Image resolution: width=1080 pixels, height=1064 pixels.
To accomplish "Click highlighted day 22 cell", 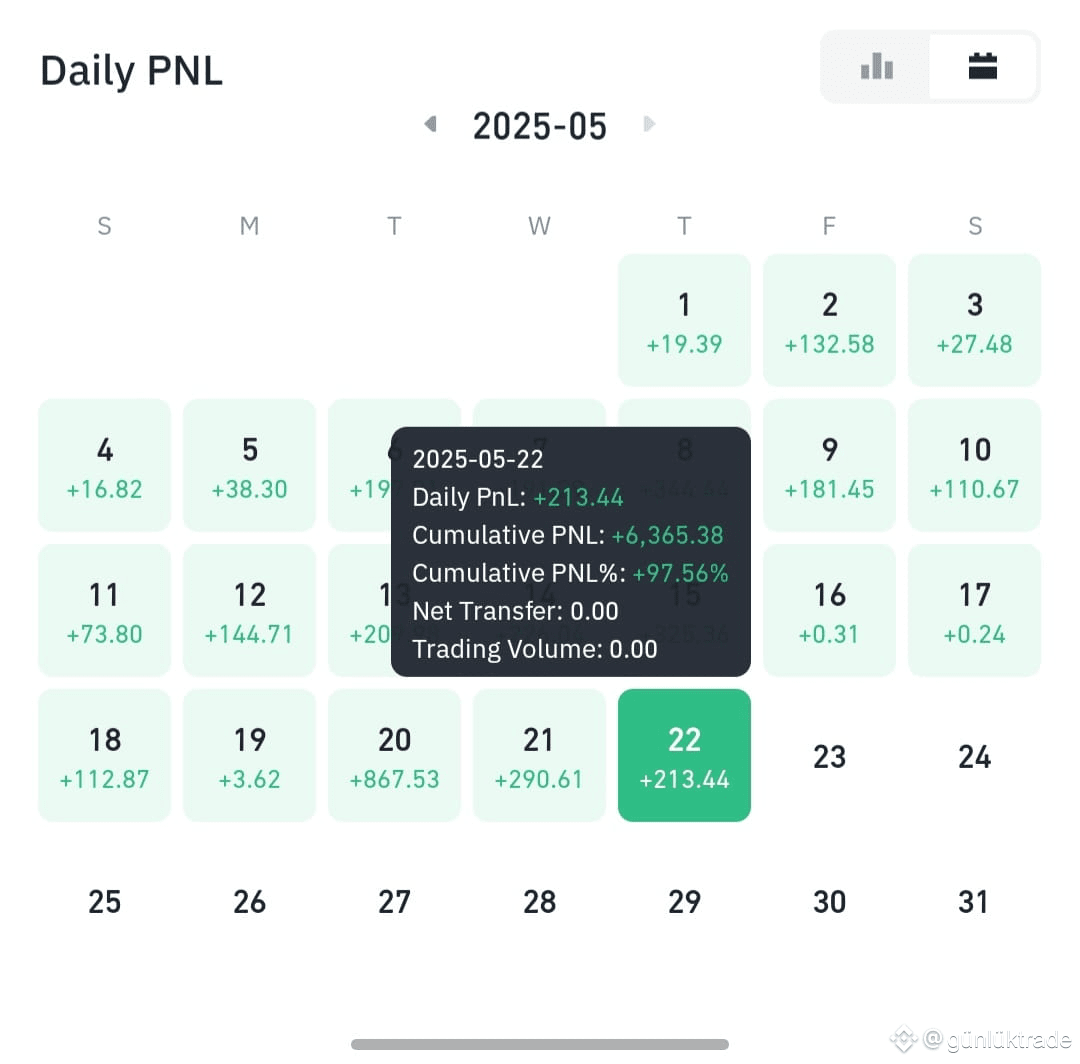I will point(684,755).
